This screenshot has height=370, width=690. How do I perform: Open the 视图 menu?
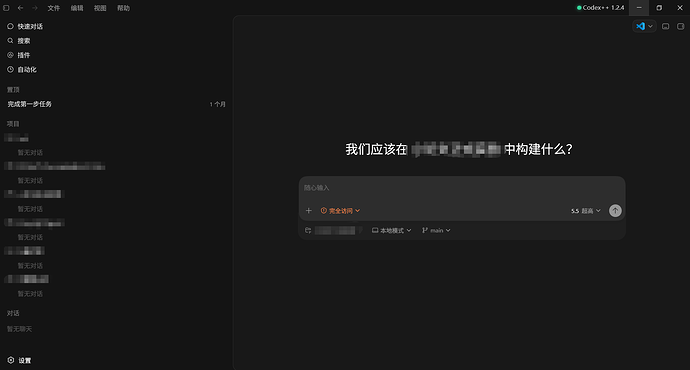click(100, 8)
